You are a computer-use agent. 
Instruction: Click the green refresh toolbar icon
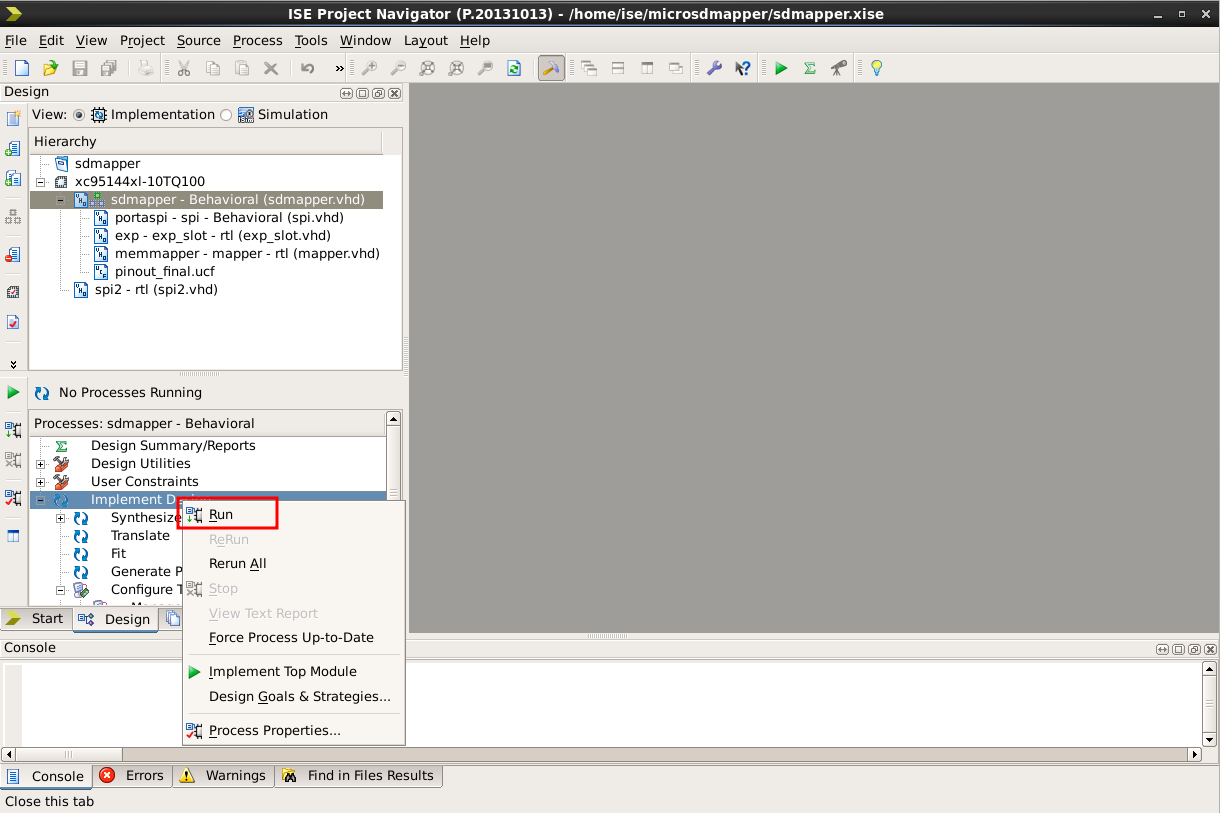[514, 68]
